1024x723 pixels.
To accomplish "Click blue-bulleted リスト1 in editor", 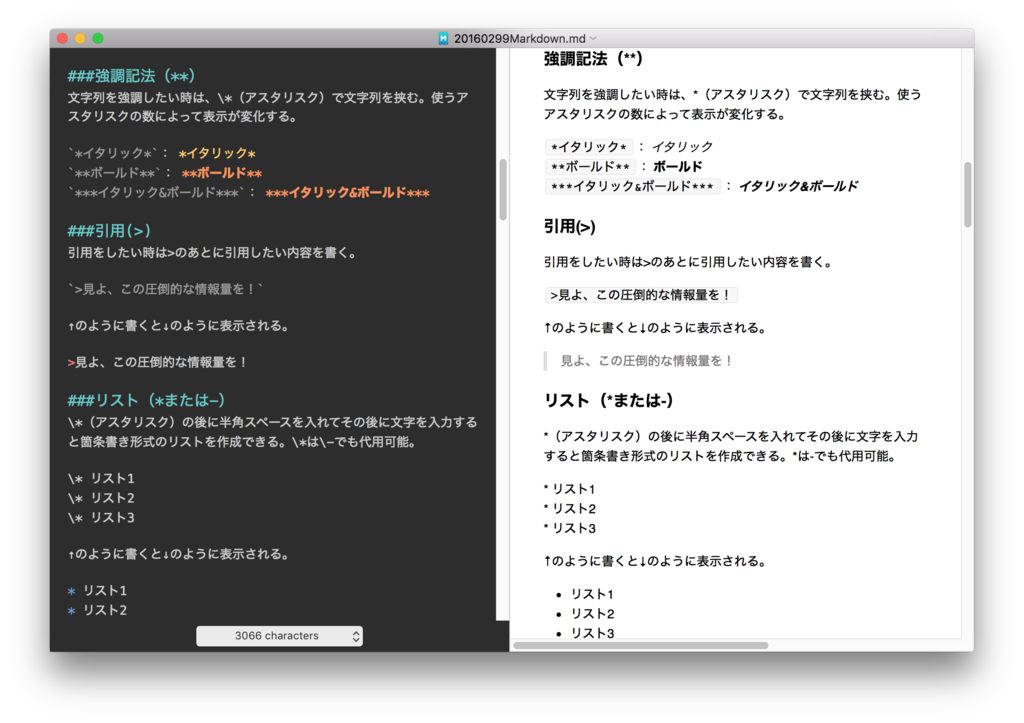I will click(97, 590).
